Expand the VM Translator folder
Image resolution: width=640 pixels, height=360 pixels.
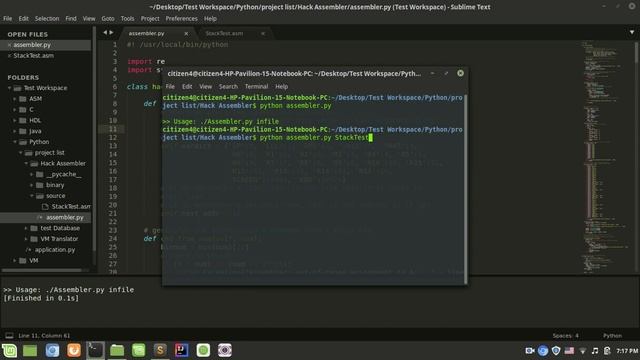tap(26, 239)
